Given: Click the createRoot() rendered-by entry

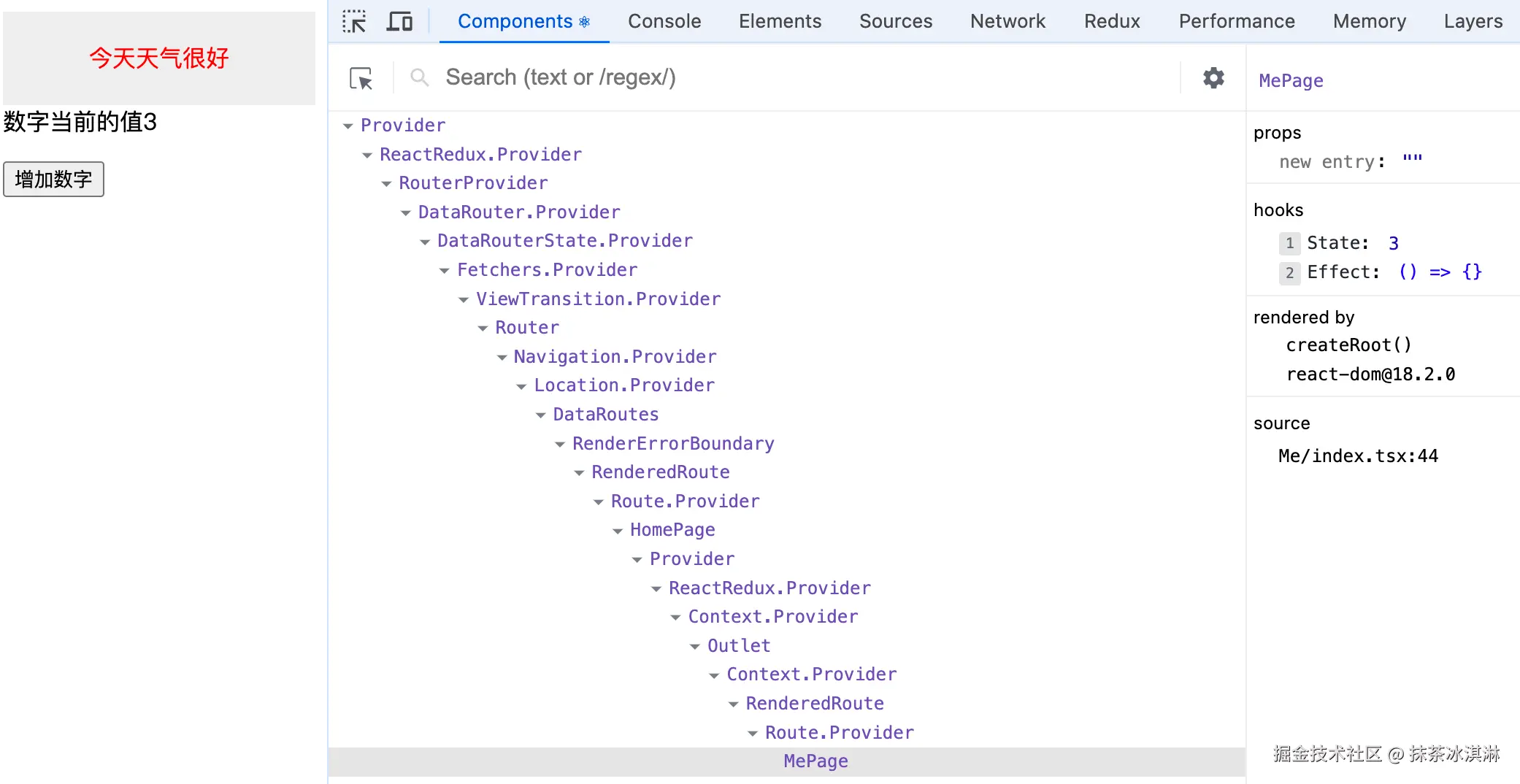Looking at the screenshot, I should pos(1348,345).
